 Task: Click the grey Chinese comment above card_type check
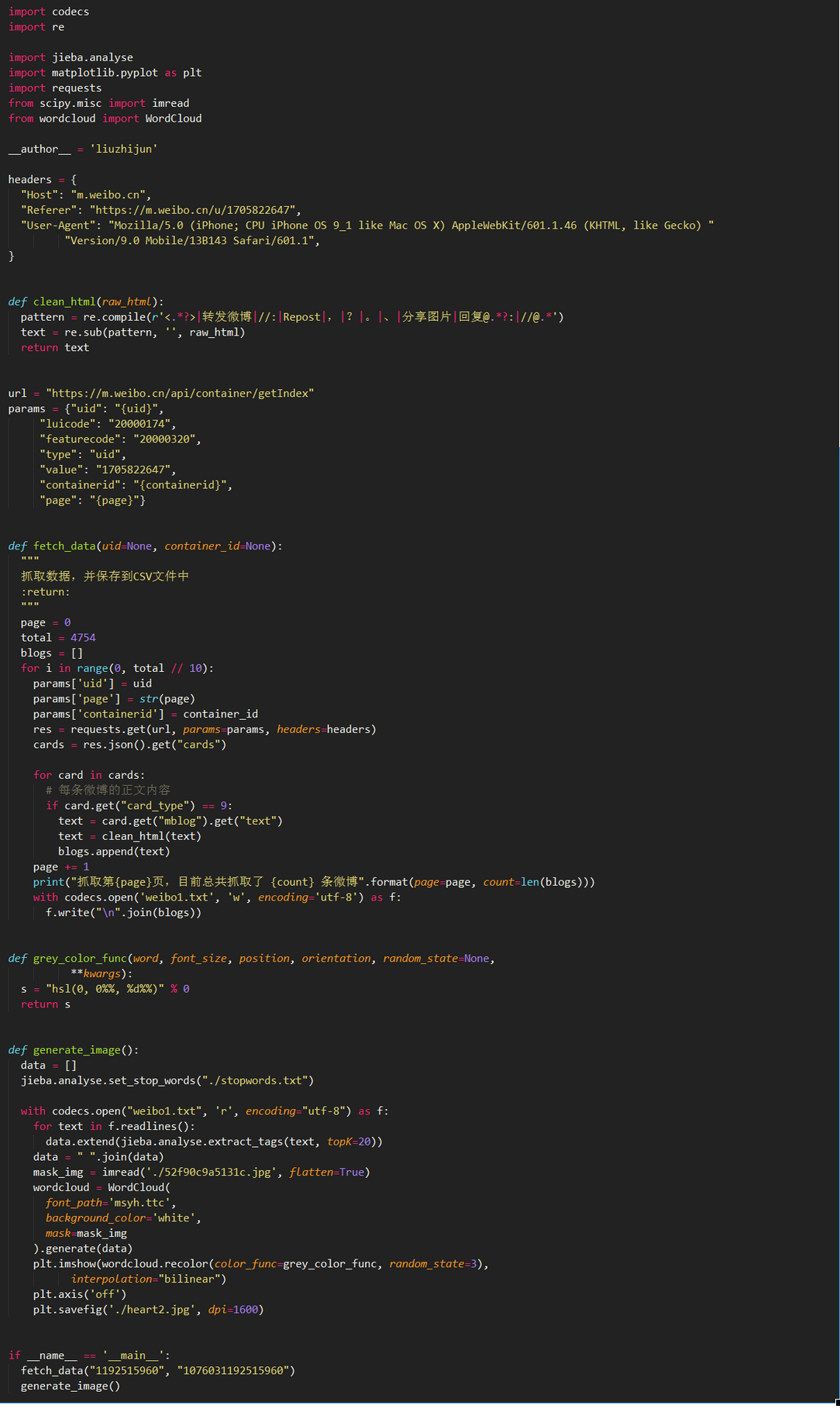coord(108,790)
